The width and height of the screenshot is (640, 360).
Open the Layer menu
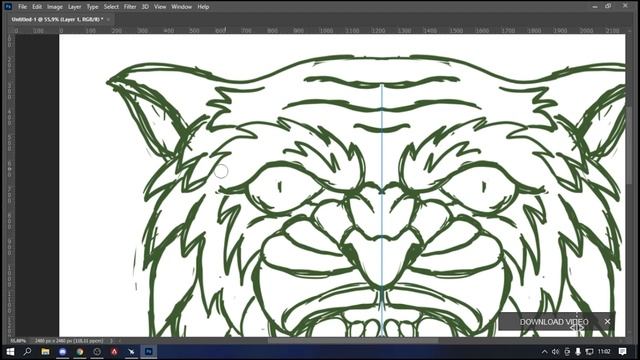74,7
